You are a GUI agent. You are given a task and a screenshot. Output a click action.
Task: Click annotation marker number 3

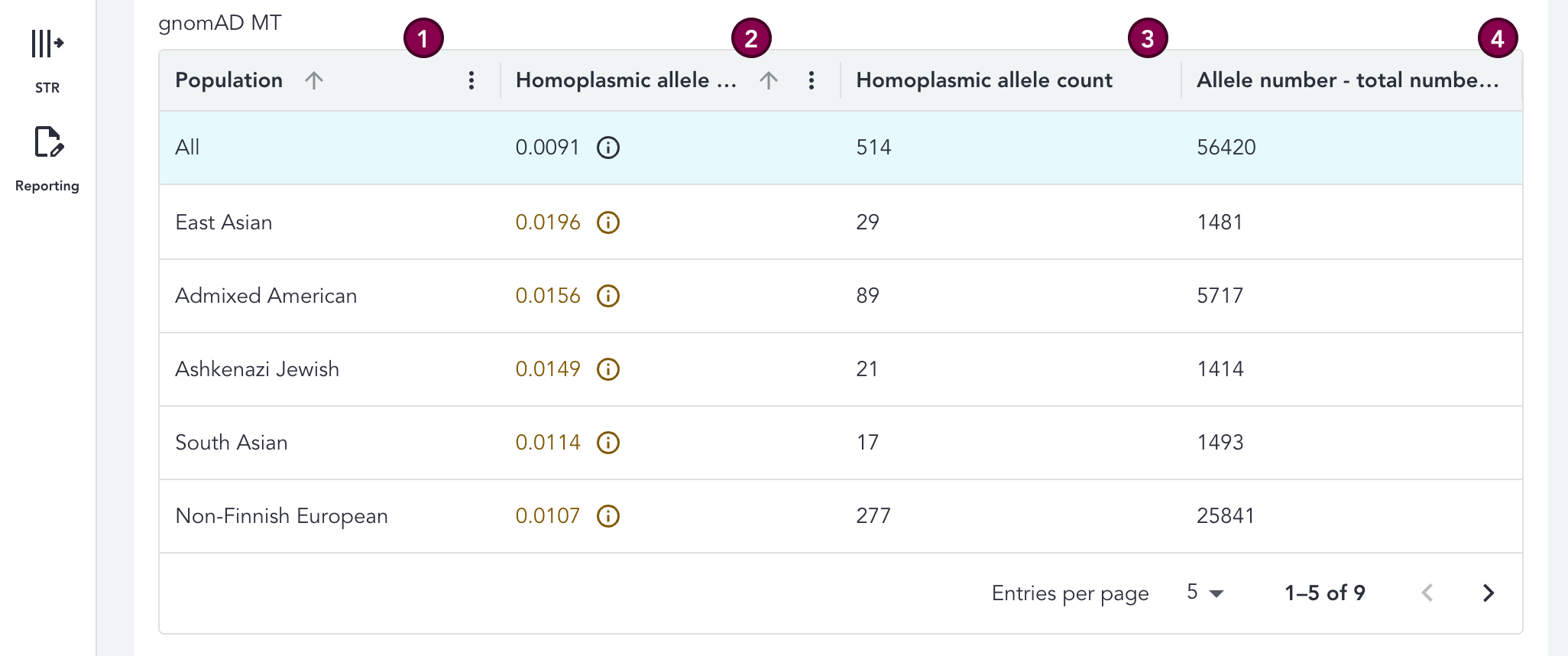[1147, 38]
